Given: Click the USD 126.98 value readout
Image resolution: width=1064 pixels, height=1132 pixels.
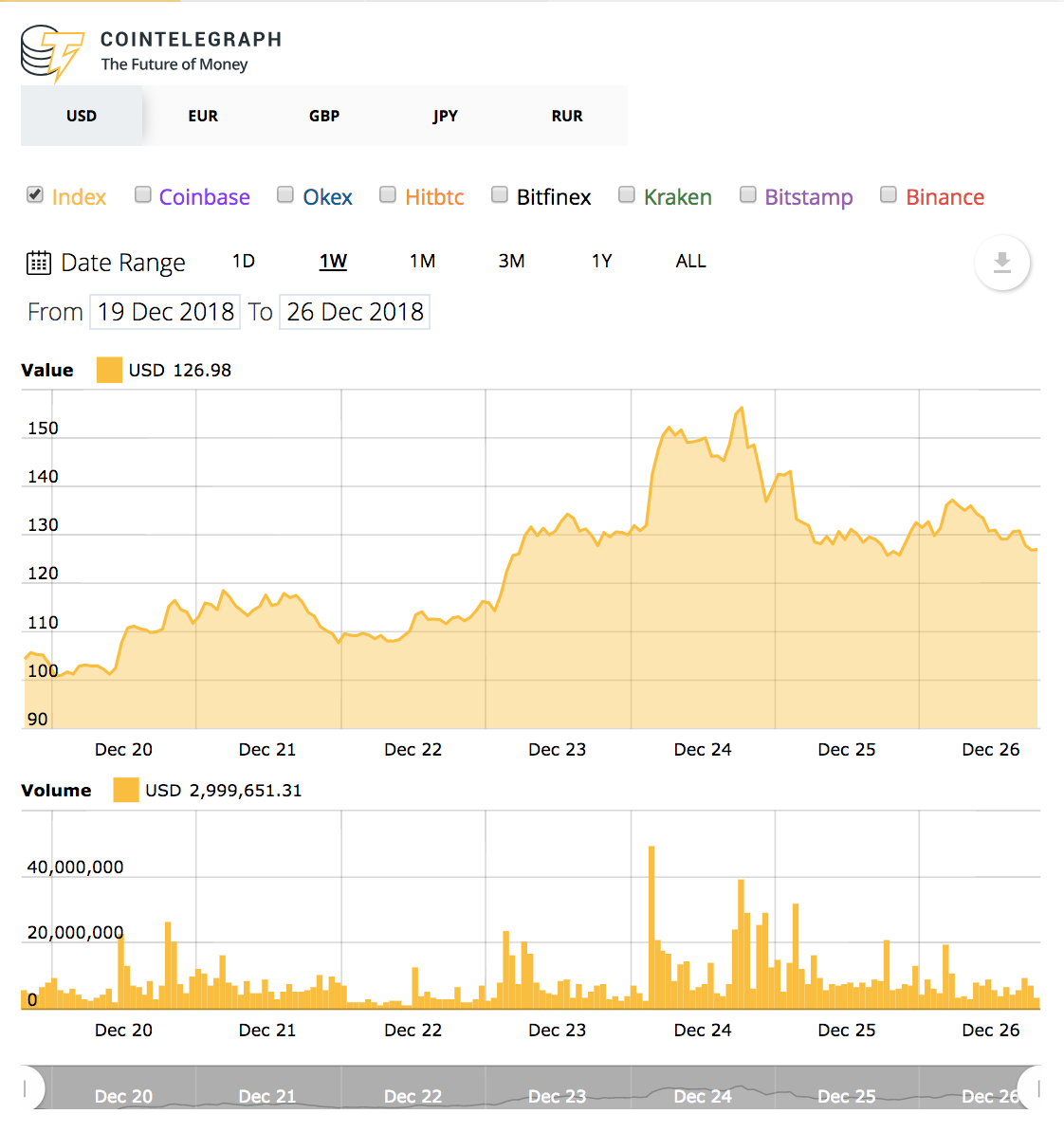Looking at the screenshot, I should [x=180, y=371].
